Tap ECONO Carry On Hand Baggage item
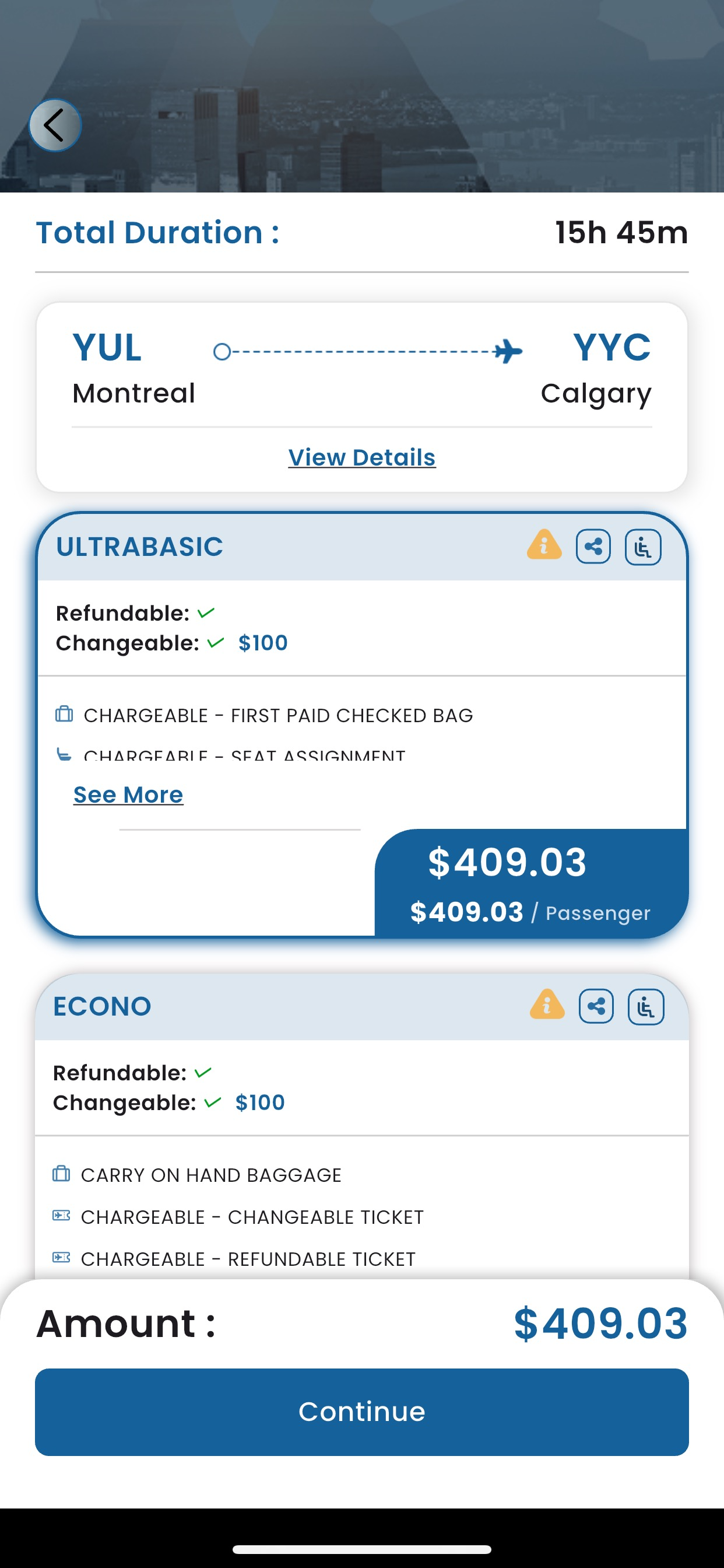The image size is (724, 1568). point(210,1175)
